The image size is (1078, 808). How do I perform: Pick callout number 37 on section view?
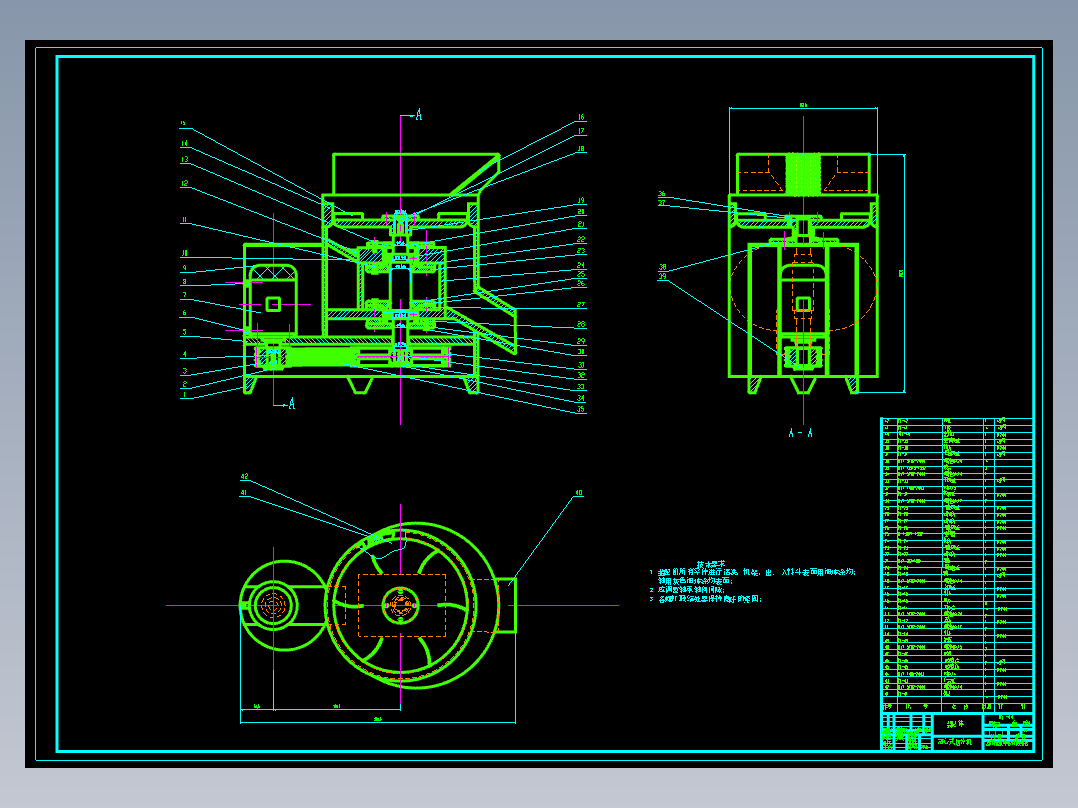point(661,203)
